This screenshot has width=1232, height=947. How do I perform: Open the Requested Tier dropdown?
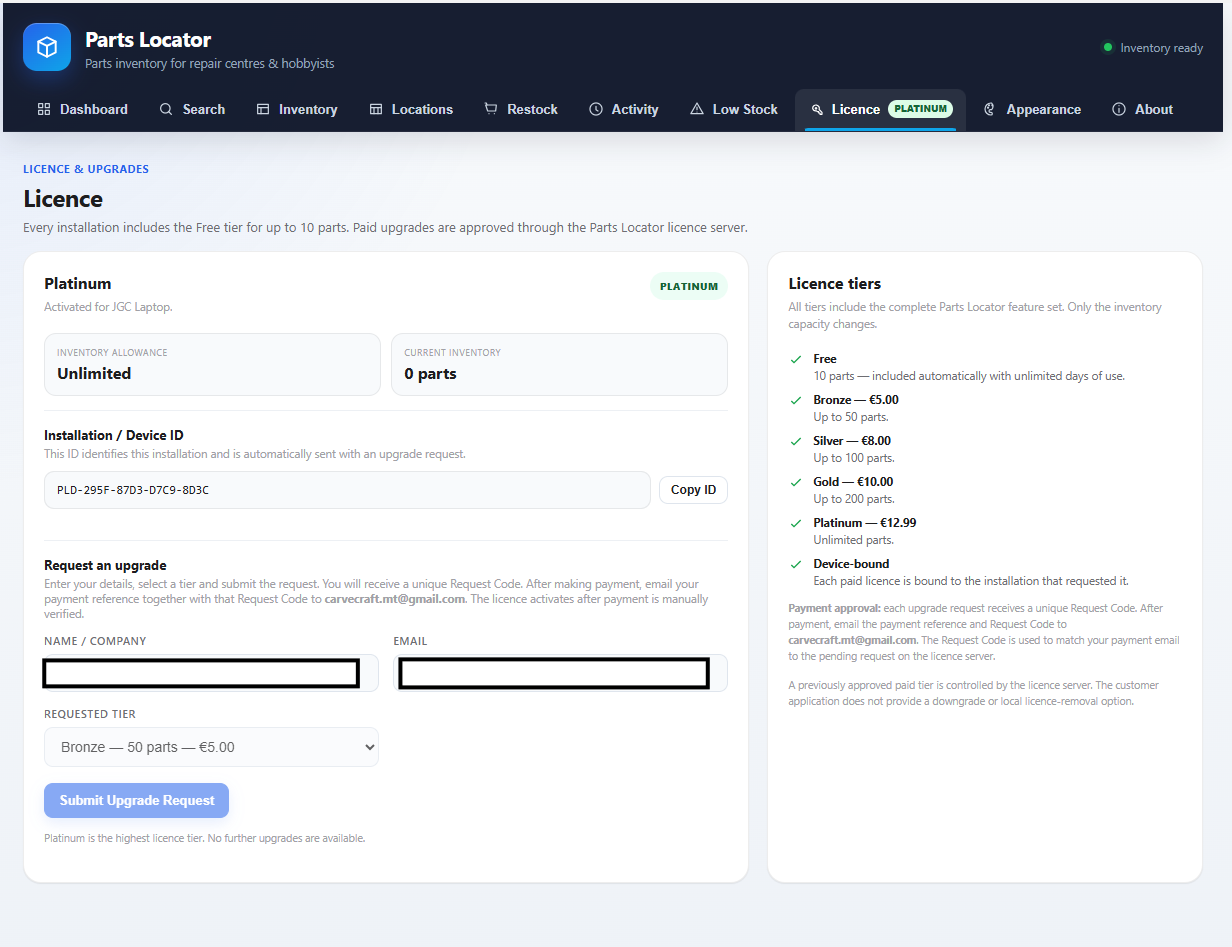coord(211,747)
